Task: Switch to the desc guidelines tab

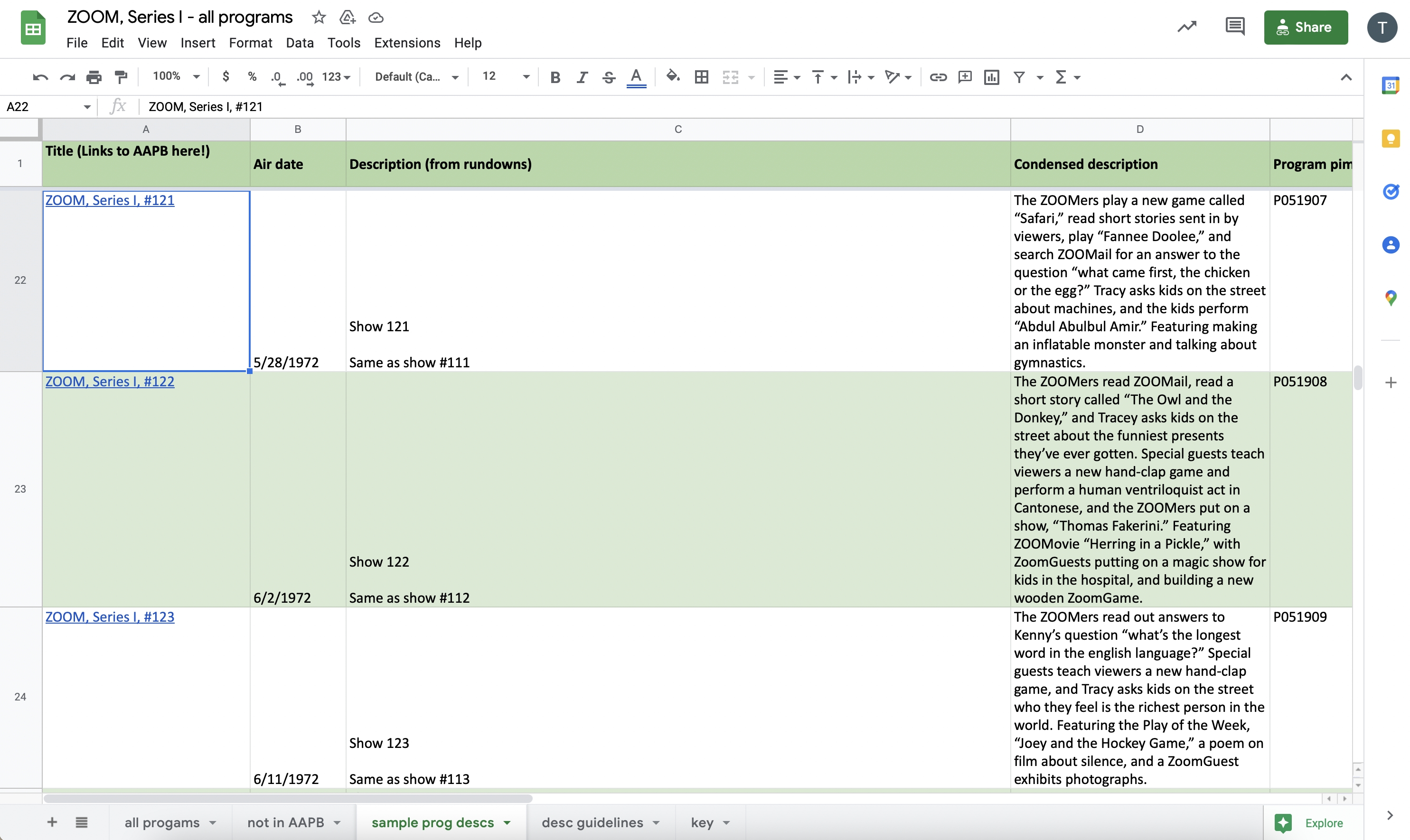Action: (592, 822)
